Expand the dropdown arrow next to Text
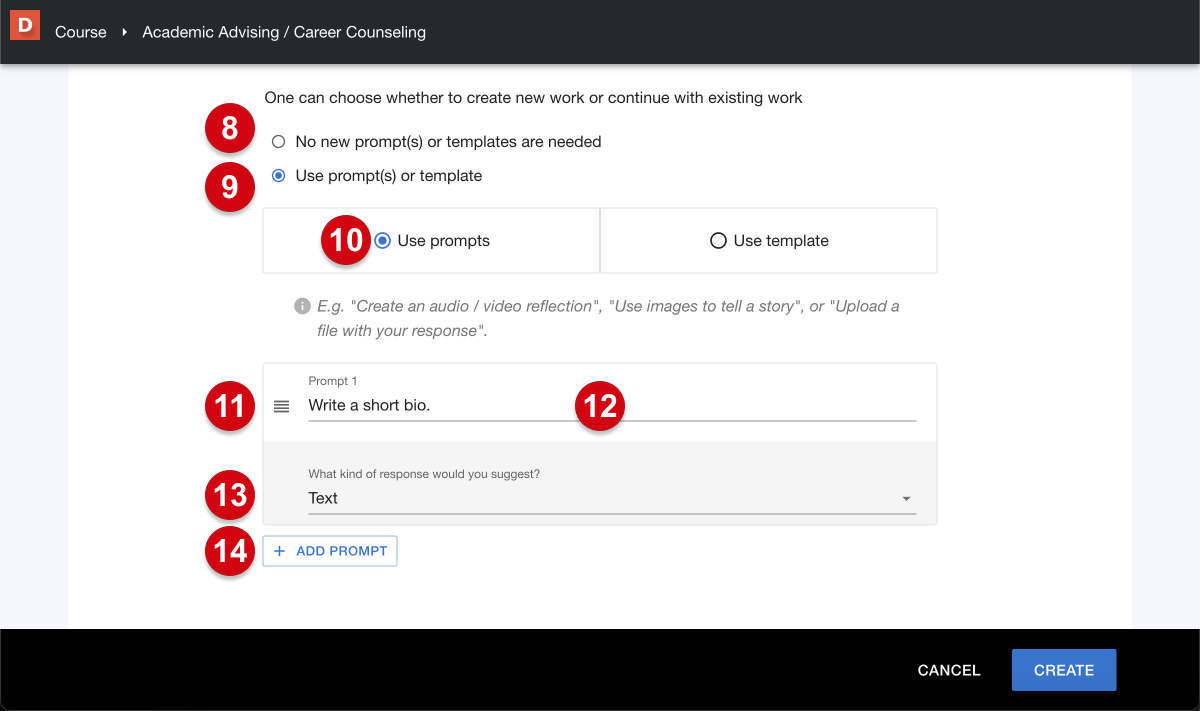The height and width of the screenshot is (711, 1200). point(906,497)
